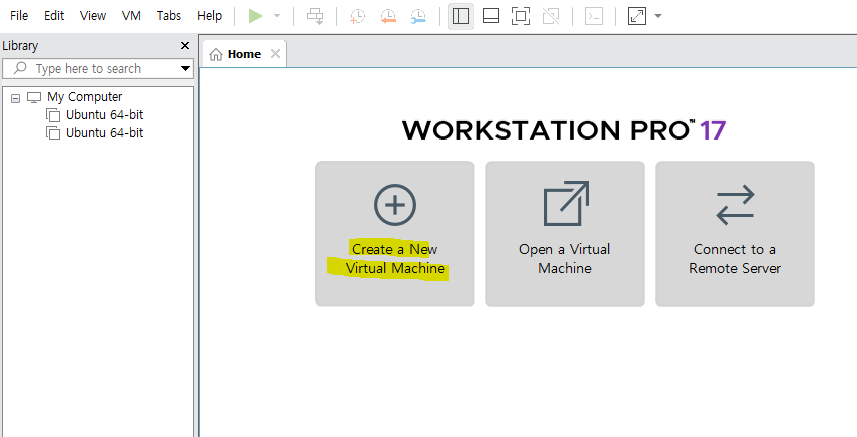
Task: Close the Home tab
Action: [x=275, y=54]
